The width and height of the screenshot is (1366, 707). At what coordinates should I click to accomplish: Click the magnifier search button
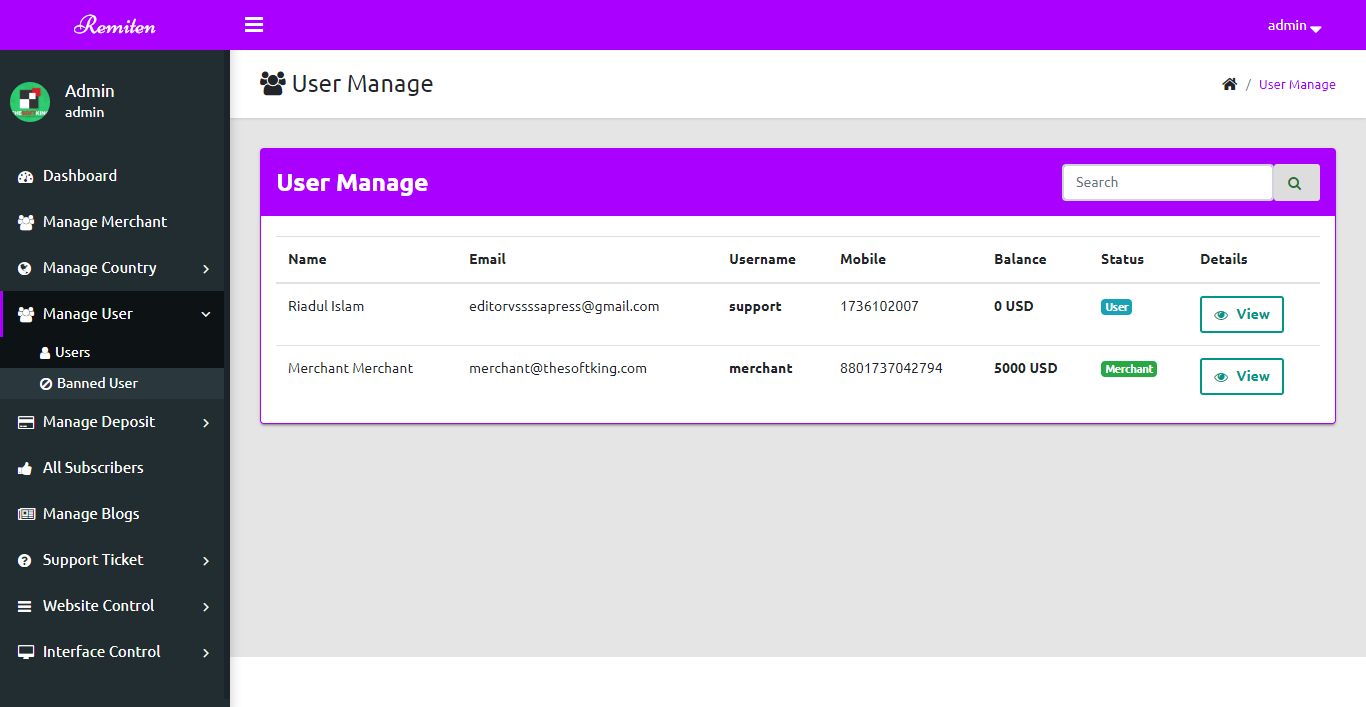pyautogui.click(x=1295, y=183)
